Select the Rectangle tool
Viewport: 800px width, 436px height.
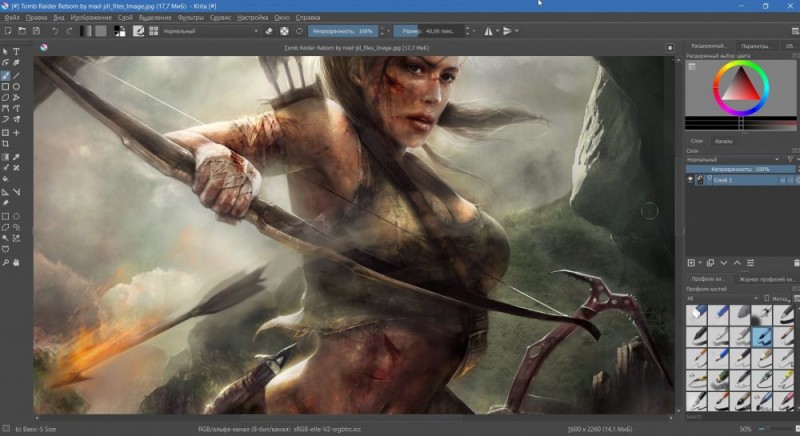coord(5,87)
